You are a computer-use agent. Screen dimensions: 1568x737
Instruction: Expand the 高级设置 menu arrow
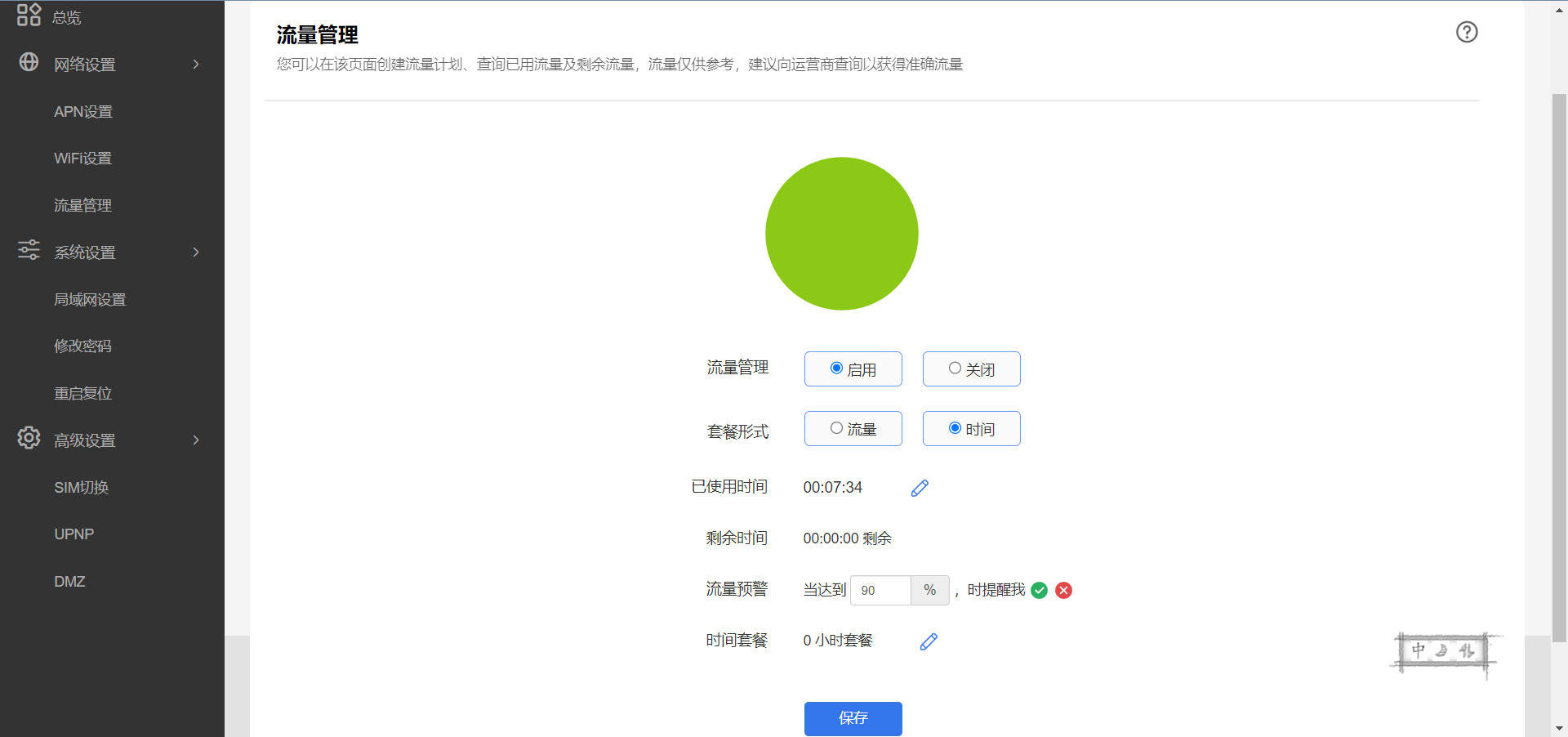(196, 440)
